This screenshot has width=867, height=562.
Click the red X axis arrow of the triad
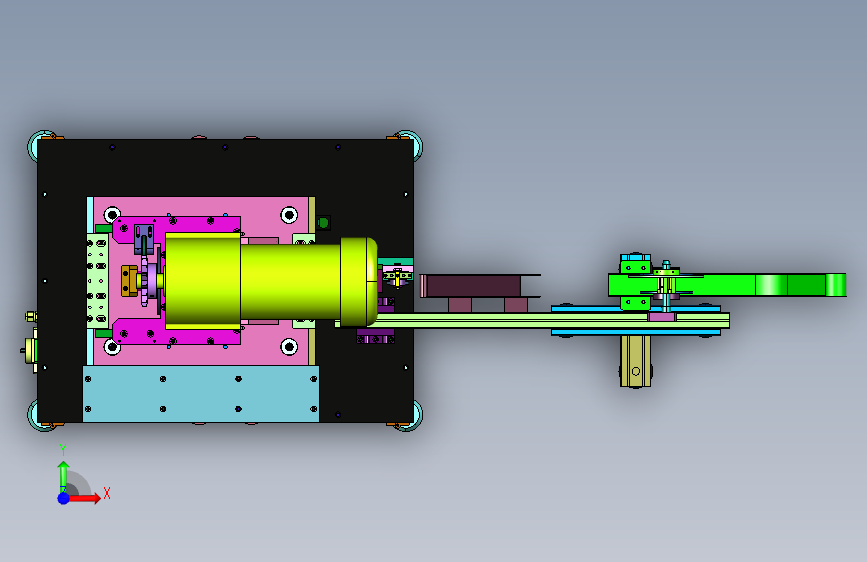86,498
